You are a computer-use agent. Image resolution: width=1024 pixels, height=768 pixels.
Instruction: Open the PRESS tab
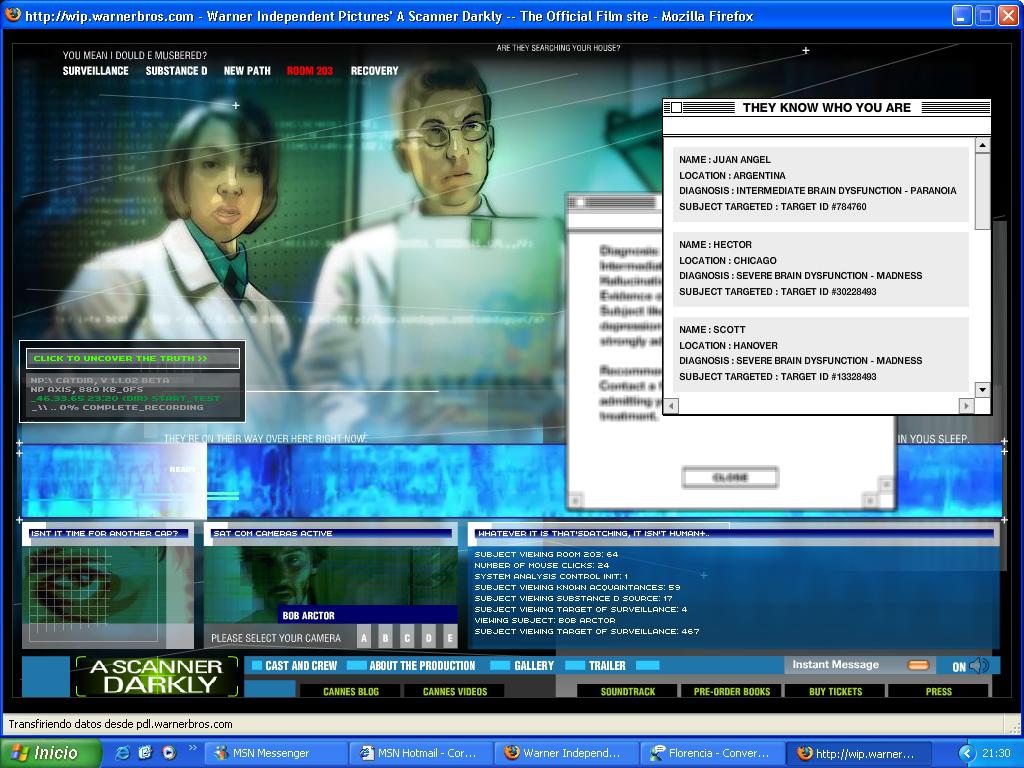(938, 691)
